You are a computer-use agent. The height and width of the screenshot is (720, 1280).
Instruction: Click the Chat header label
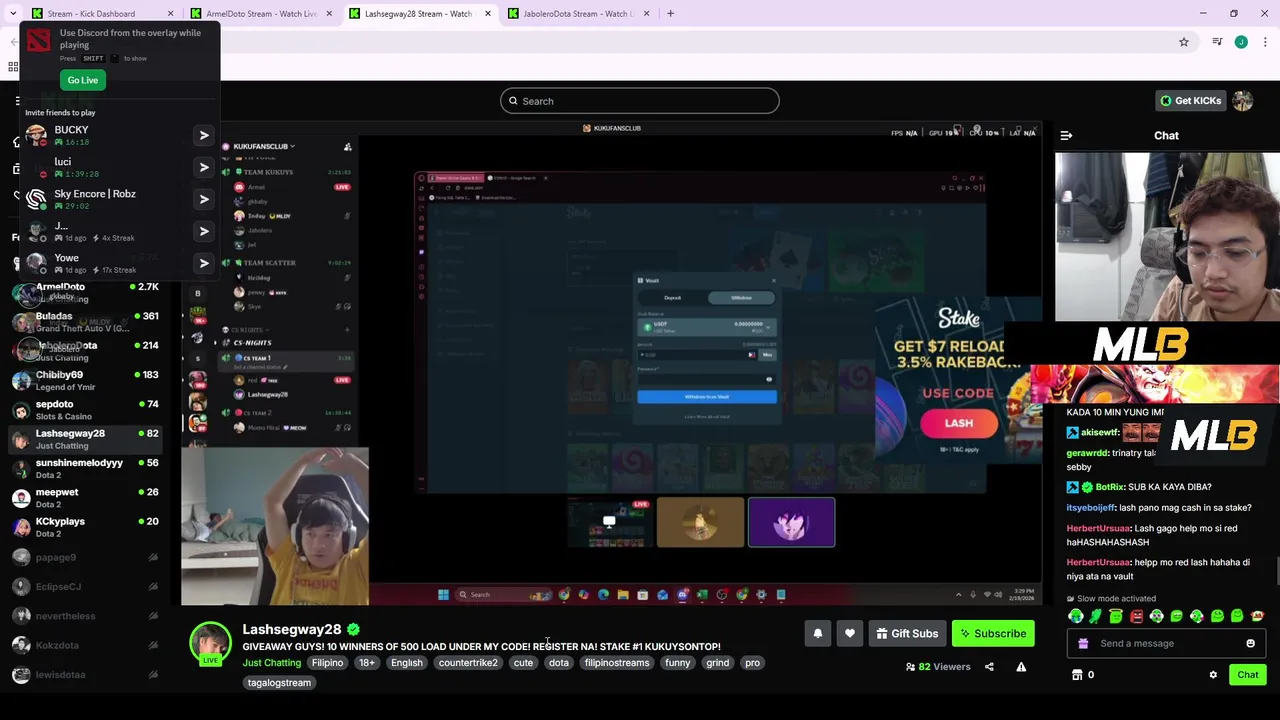1166,136
